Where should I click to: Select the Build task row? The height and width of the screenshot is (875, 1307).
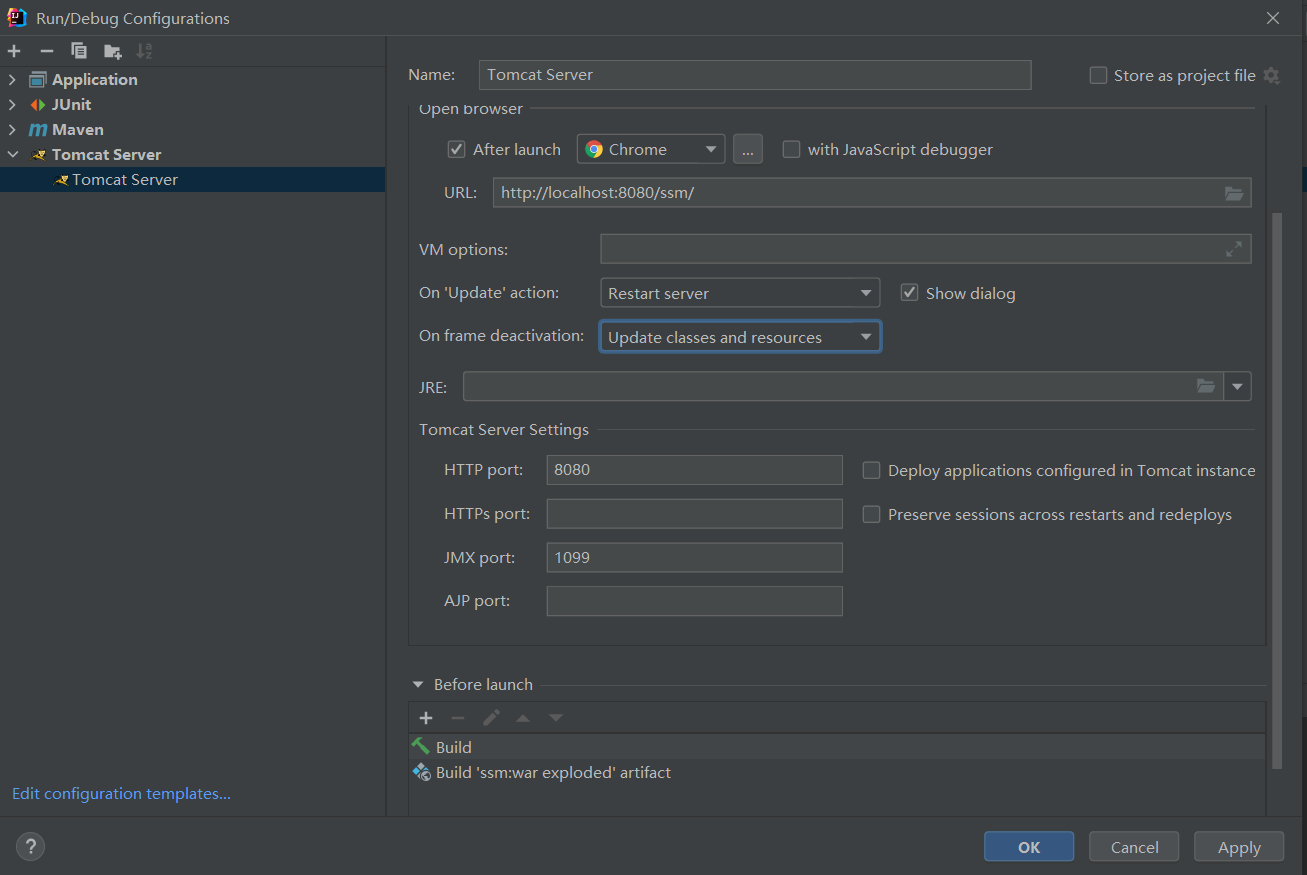tap(837, 747)
